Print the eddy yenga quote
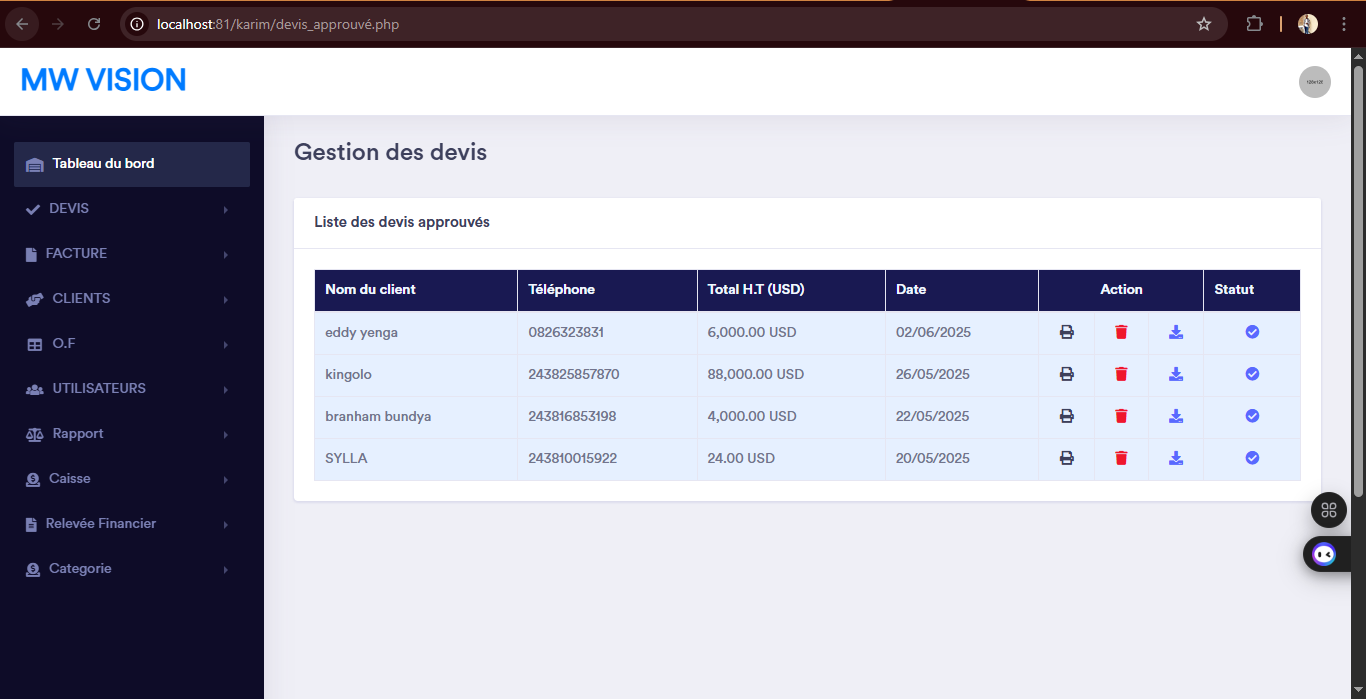 pyautogui.click(x=1066, y=332)
